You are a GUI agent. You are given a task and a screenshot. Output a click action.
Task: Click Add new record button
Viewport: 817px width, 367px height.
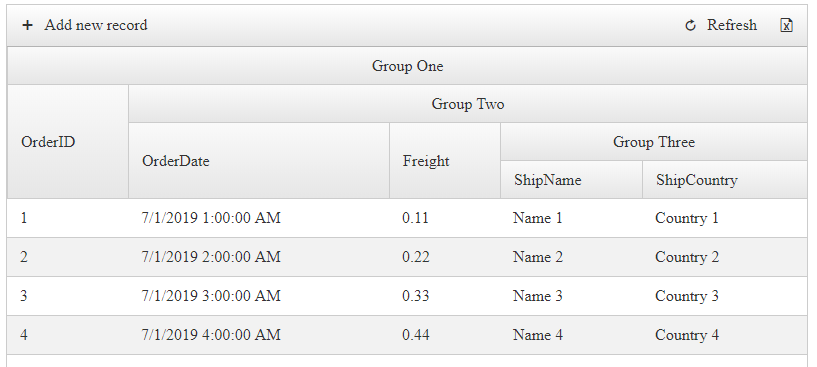pyautogui.click(x=85, y=25)
